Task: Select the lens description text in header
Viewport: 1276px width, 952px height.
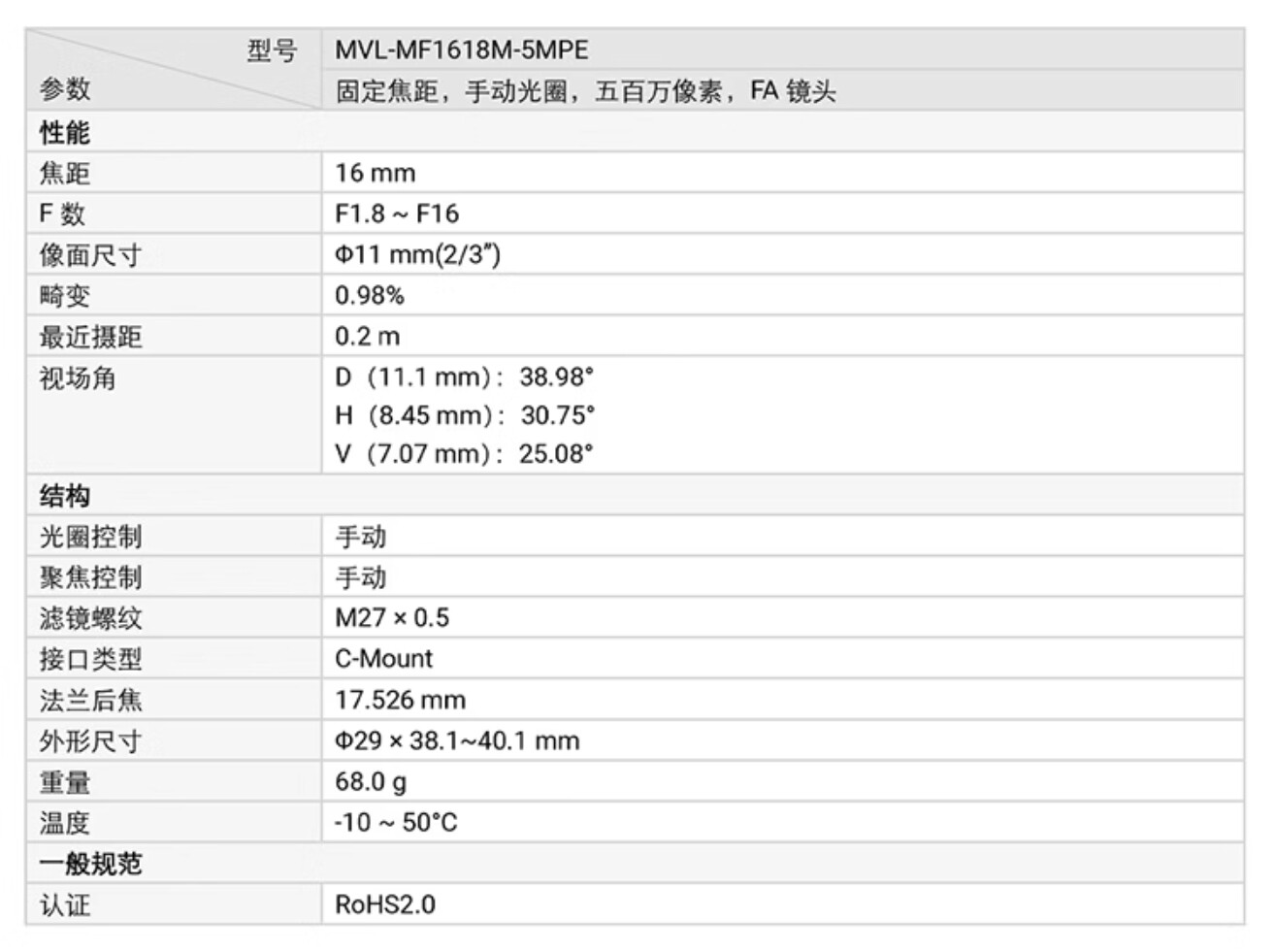Action: (x=585, y=91)
